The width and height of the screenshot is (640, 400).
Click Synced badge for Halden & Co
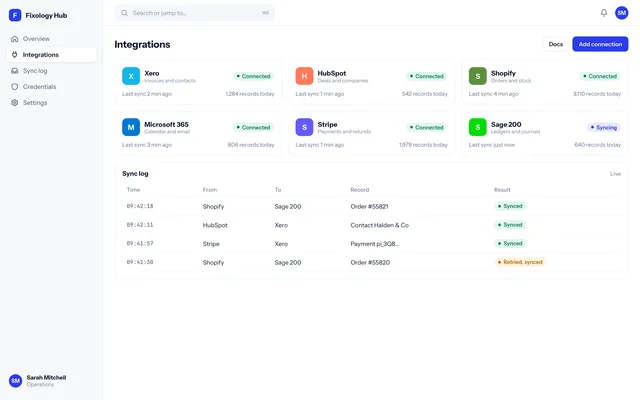510,225
